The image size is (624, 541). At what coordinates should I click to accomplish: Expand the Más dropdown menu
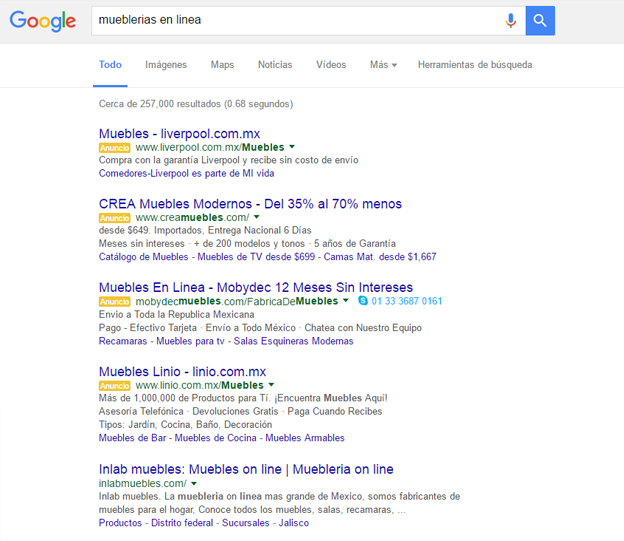coord(383,64)
